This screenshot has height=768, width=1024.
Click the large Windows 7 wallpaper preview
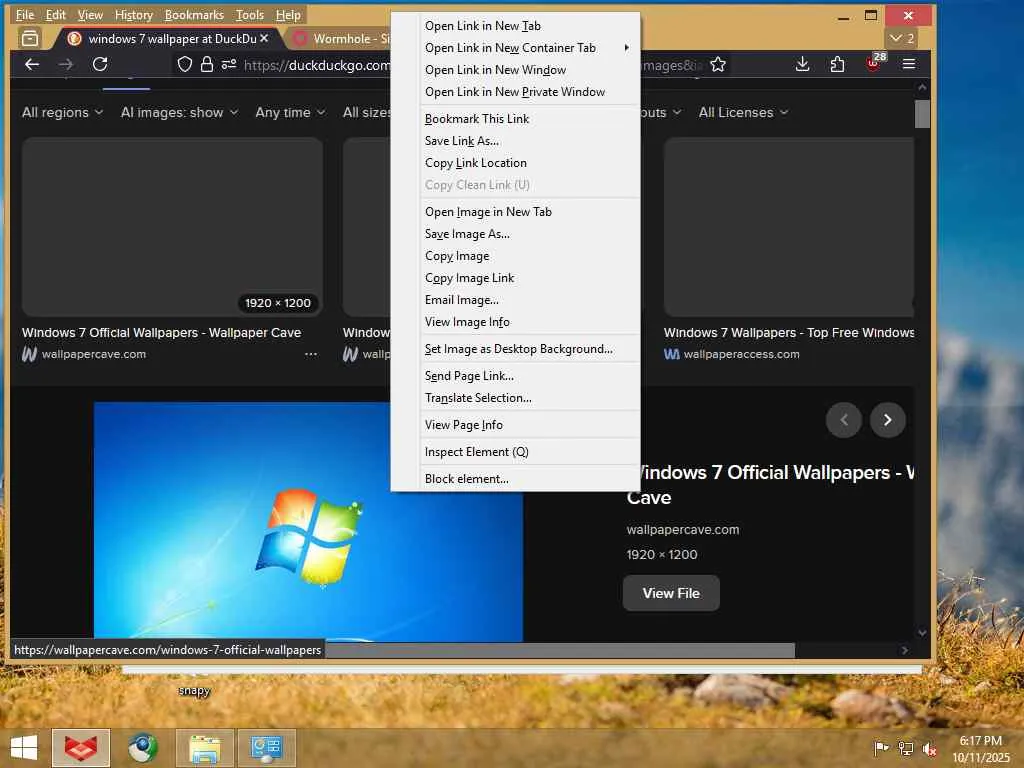308,521
